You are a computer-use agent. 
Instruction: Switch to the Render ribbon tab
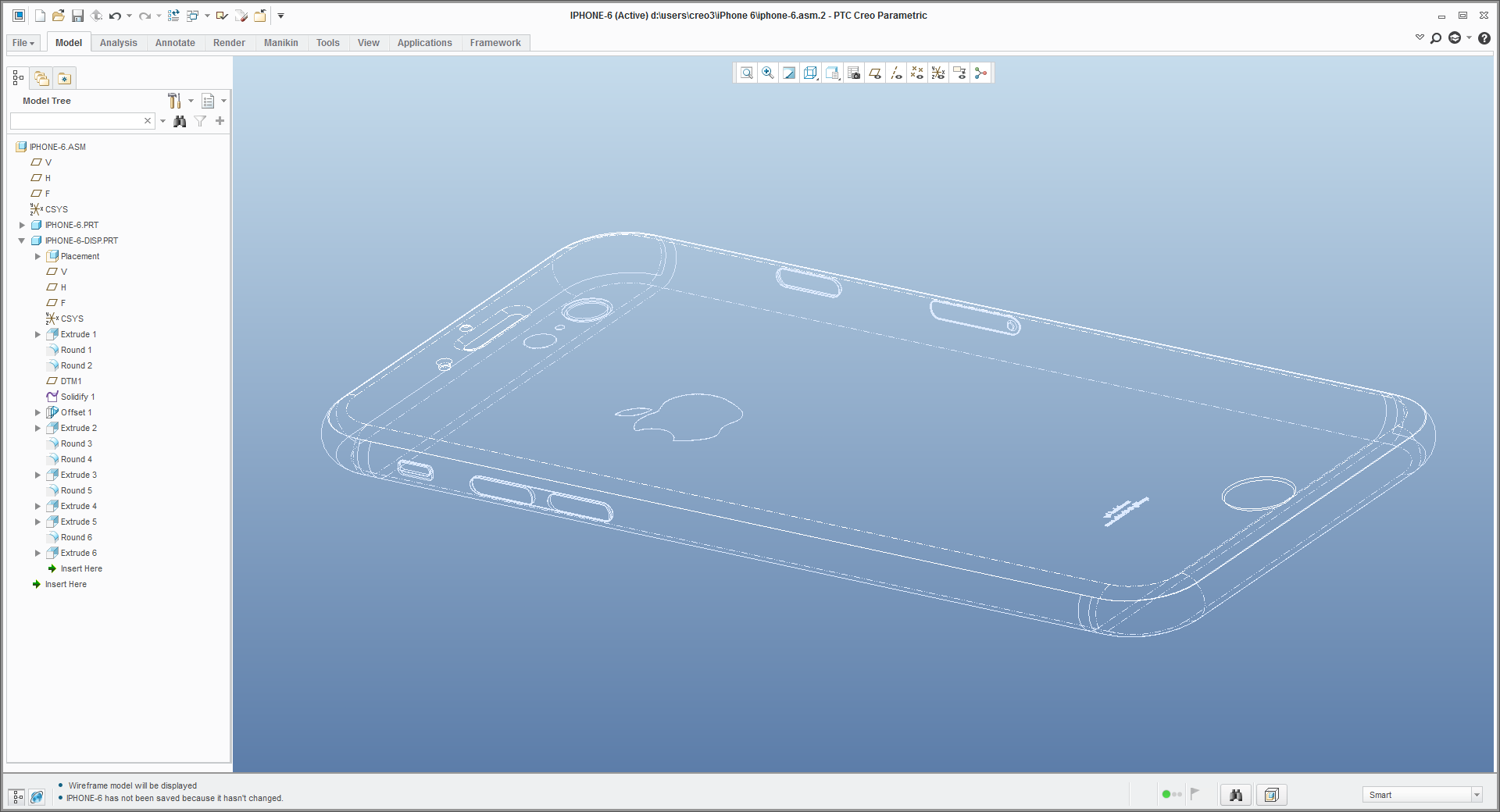click(x=229, y=43)
